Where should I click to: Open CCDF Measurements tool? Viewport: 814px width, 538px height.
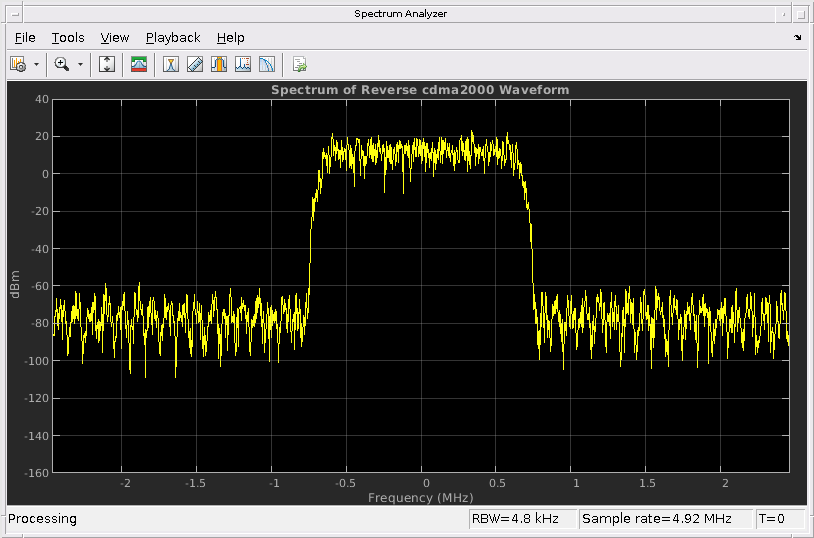266,64
